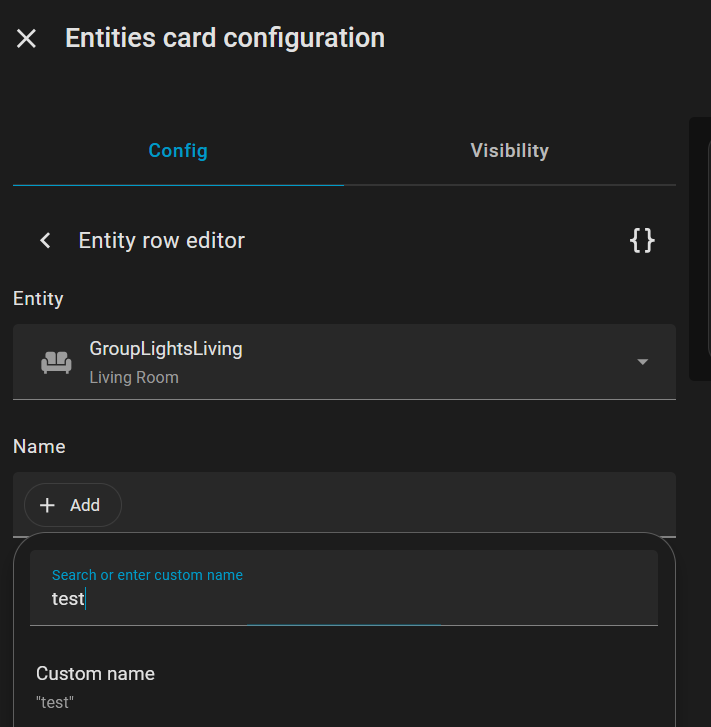Click the sofa icon beside GroupLightsLiving

point(56,362)
